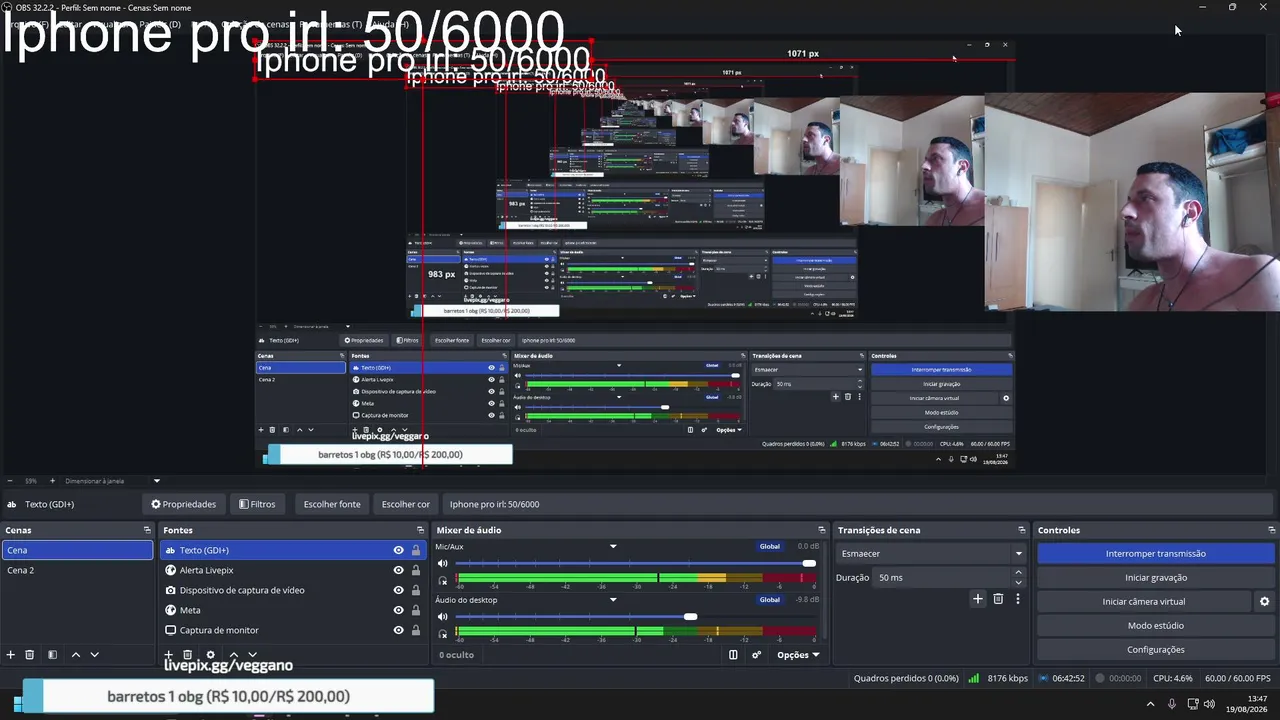Screen dimensions: 1280x720
Task: Show hidden system tray icons
Action: tap(1150, 704)
